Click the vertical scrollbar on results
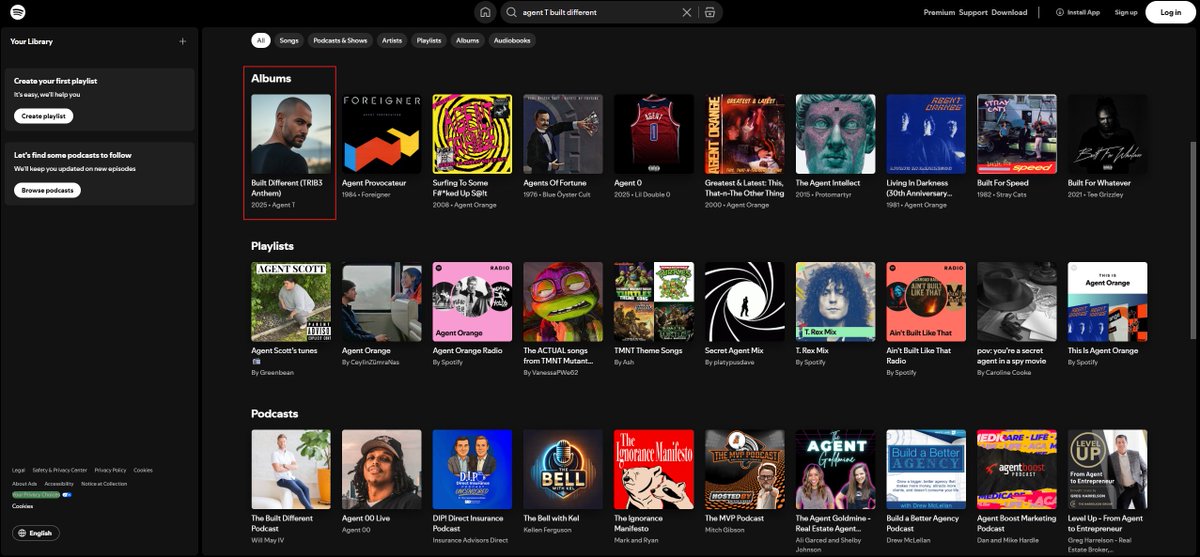This screenshot has width=1200, height=557. [1191, 240]
